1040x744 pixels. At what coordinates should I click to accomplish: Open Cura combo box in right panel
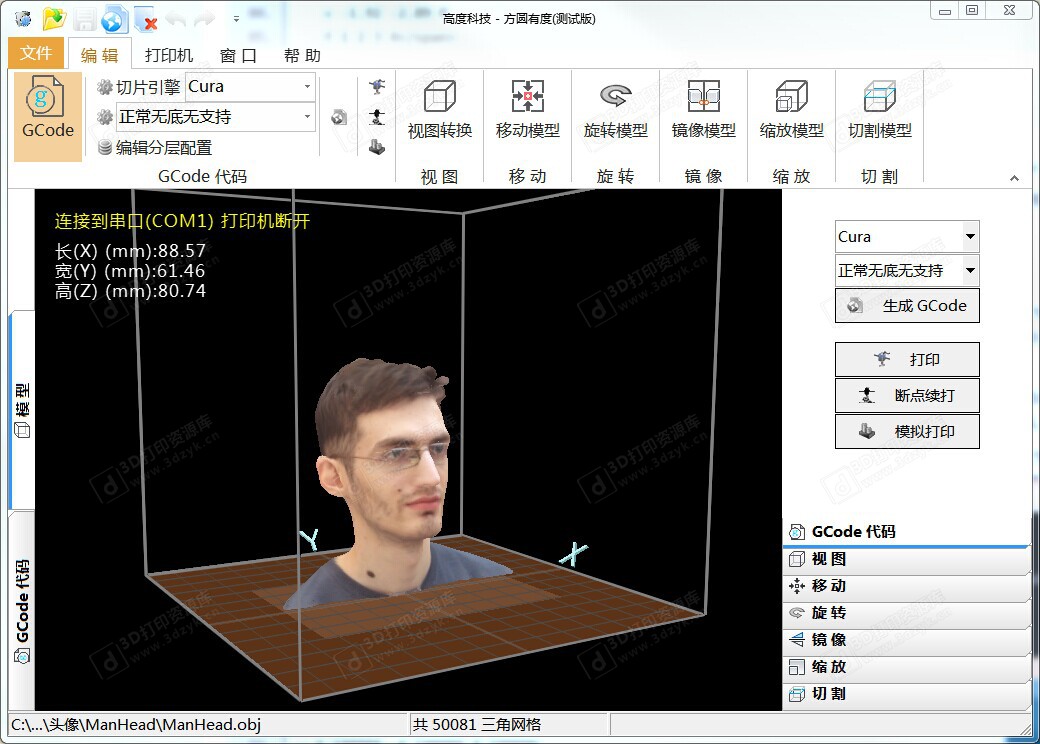coord(969,237)
